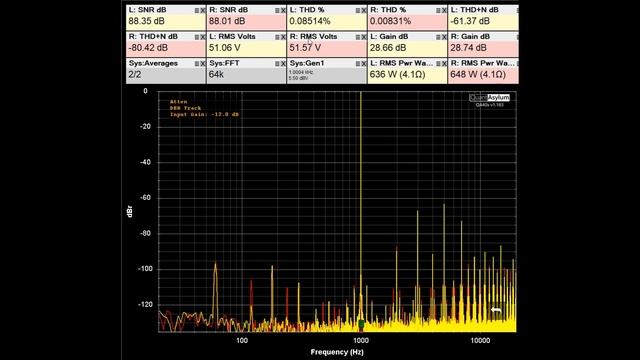Select the 0.00831% right THD value
640x360 pixels.
pyautogui.click(x=390, y=21)
